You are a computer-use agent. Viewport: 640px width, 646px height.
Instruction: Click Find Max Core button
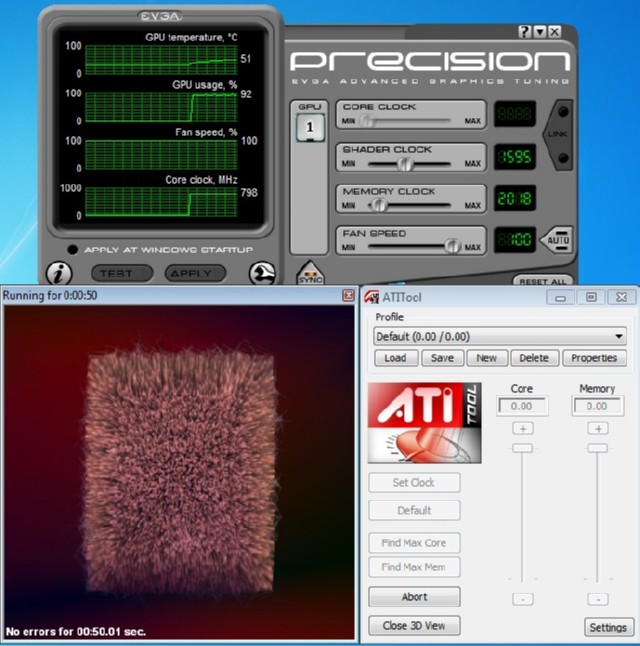(x=414, y=543)
